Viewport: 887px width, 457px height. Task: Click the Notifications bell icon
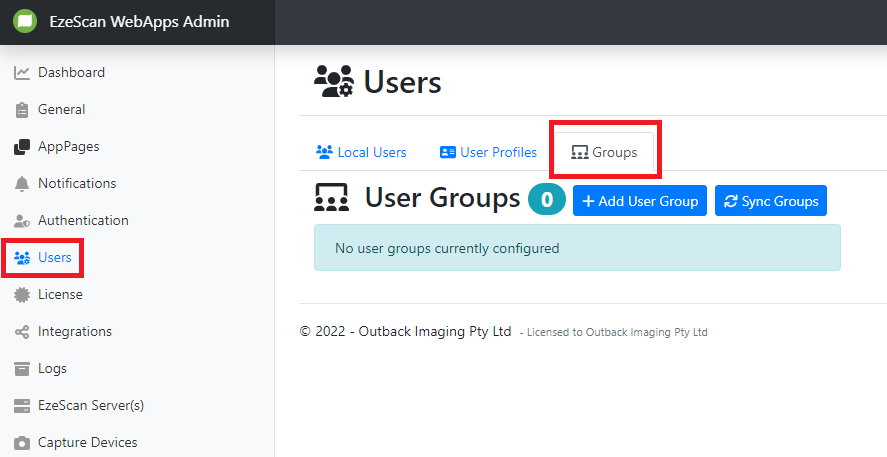click(x=22, y=184)
